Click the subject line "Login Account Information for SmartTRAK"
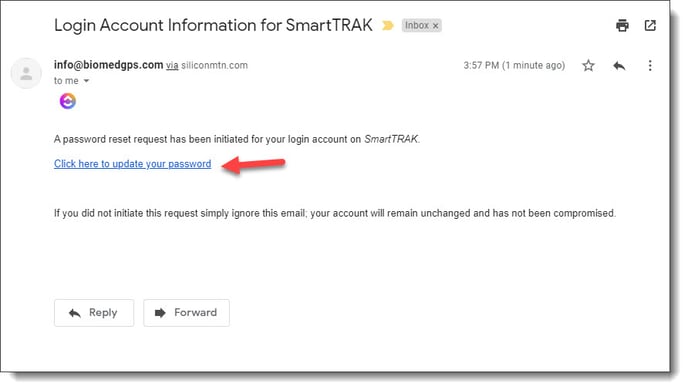688x390 pixels. tap(213, 25)
